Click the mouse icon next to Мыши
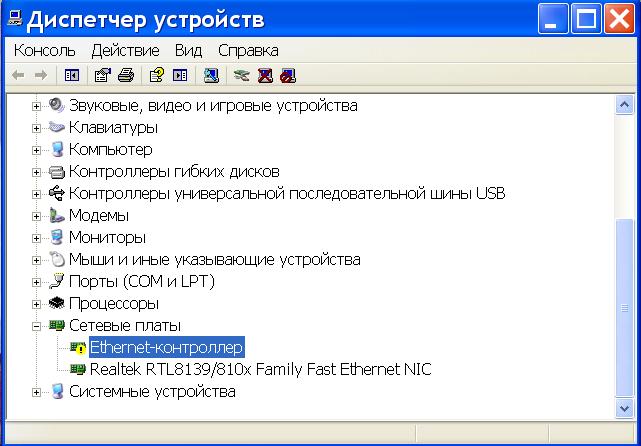 [x=57, y=260]
